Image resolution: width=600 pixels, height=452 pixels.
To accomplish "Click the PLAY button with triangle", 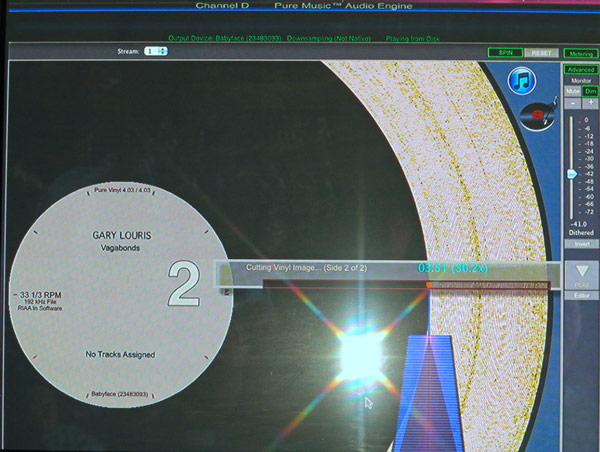I will [582, 275].
